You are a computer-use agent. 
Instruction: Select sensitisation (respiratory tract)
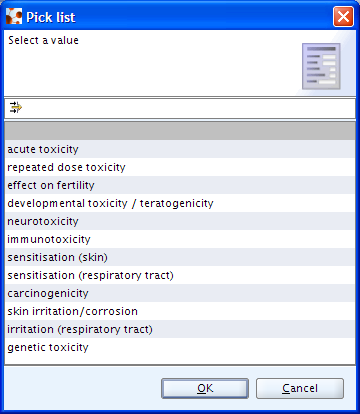(180, 275)
